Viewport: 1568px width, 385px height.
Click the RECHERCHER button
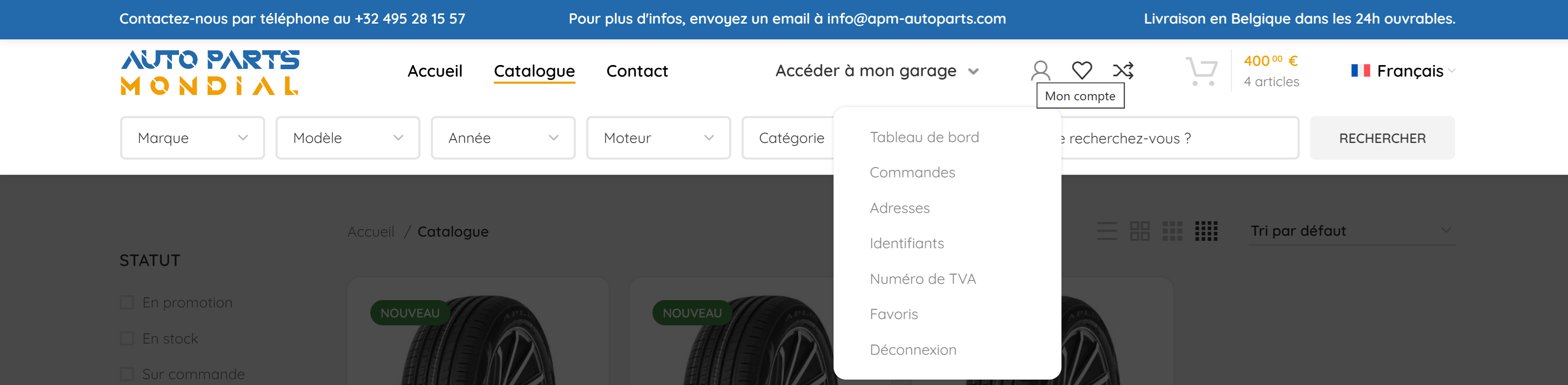1382,138
